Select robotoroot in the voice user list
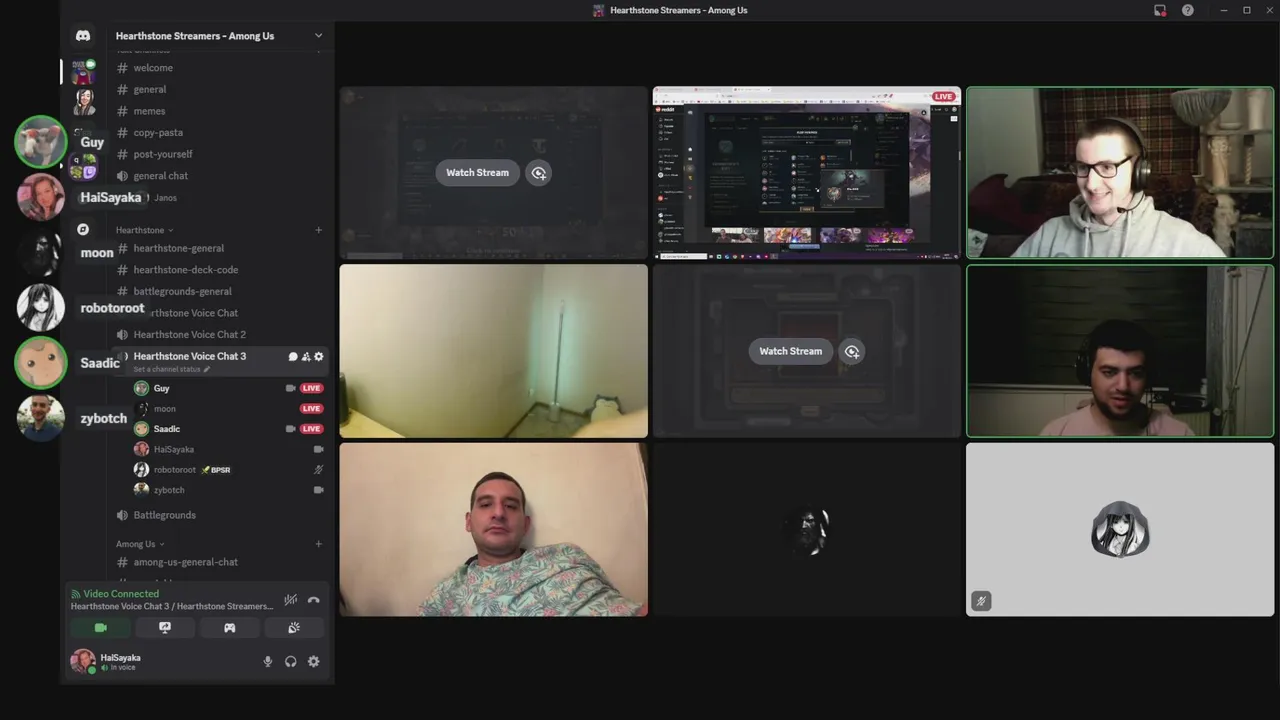This screenshot has width=1280, height=720. pyautogui.click(x=175, y=469)
